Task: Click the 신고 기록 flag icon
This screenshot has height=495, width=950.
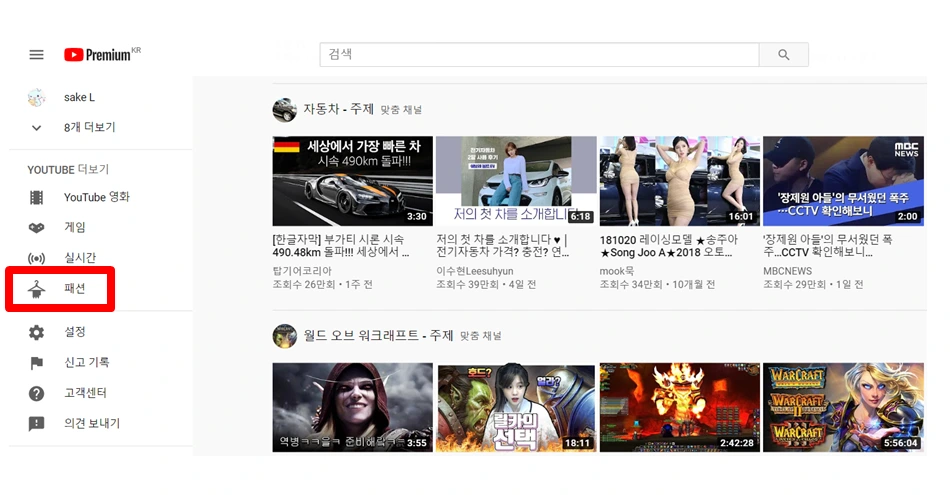Action: (x=36, y=363)
